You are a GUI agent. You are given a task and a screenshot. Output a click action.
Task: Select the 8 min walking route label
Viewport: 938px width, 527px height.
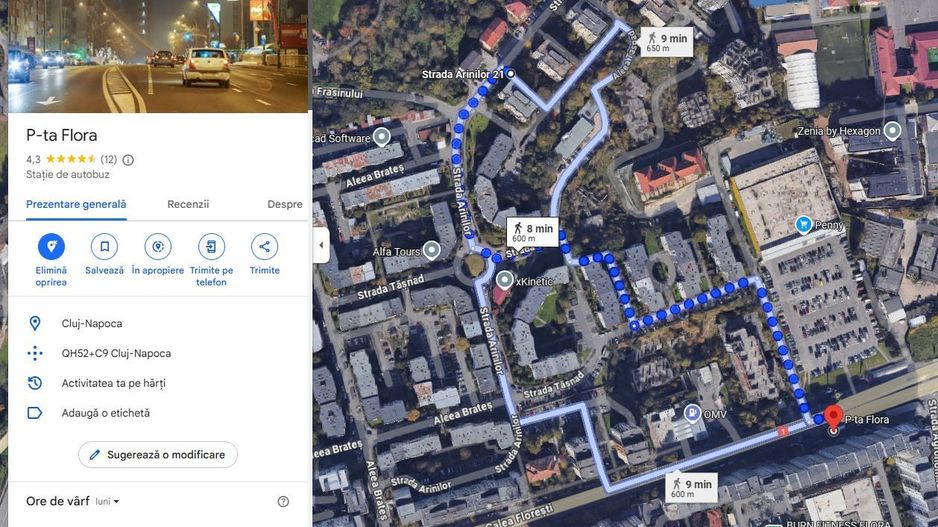532,233
